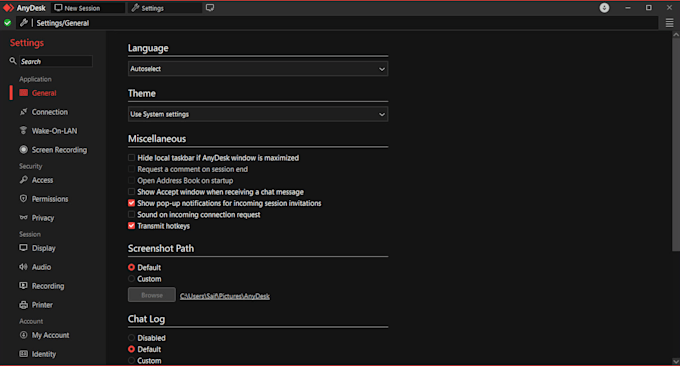Screen dimensions: 680x366
Task: Click the wrench icon in address bar
Action: [x=24, y=23]
